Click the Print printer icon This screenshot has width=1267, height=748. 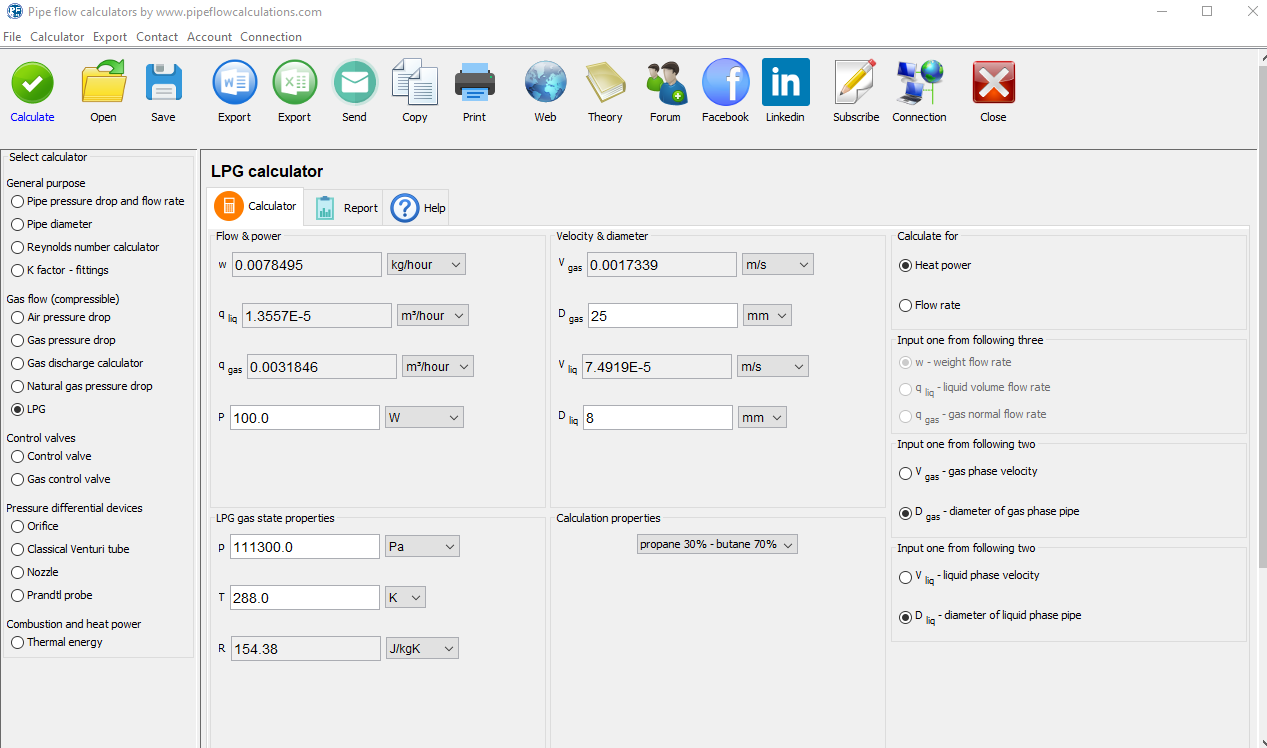474,83
